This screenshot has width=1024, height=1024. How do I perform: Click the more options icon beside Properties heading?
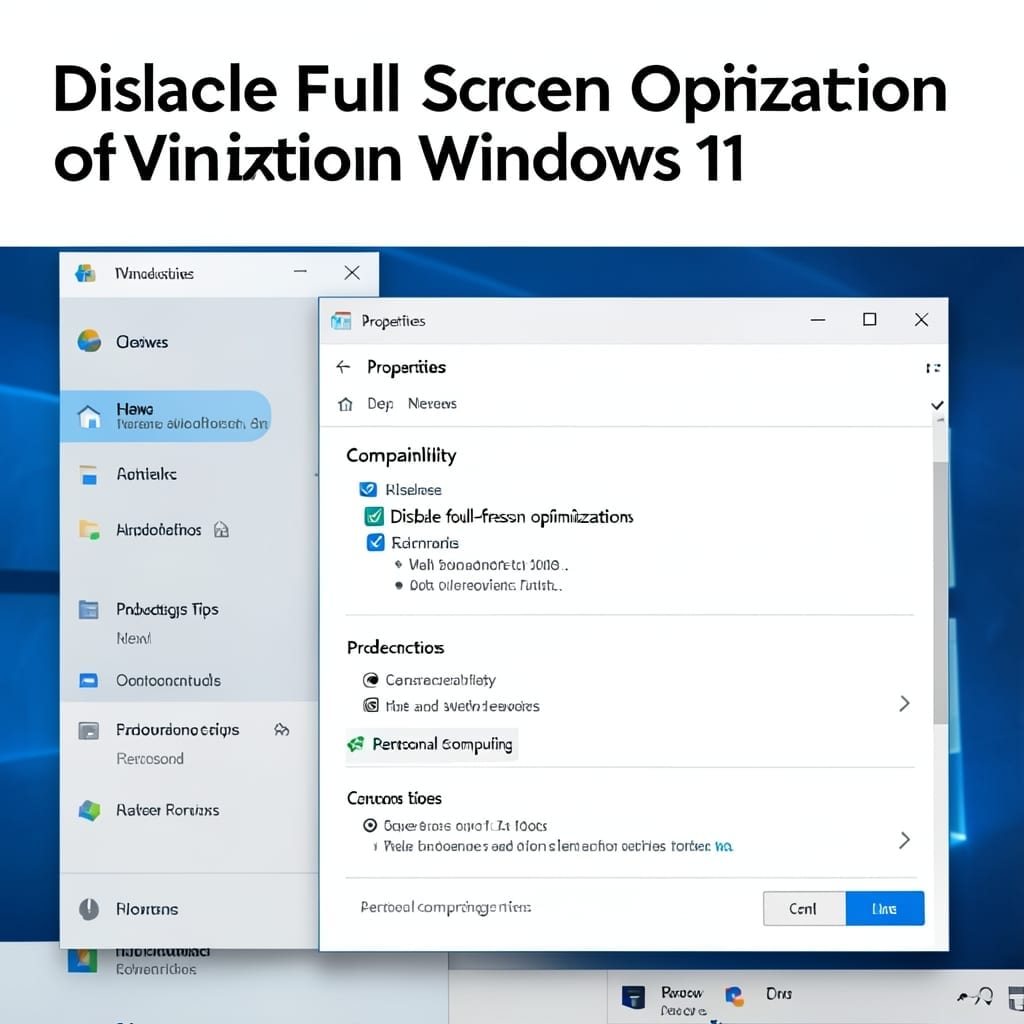click(x=933, y=368)
